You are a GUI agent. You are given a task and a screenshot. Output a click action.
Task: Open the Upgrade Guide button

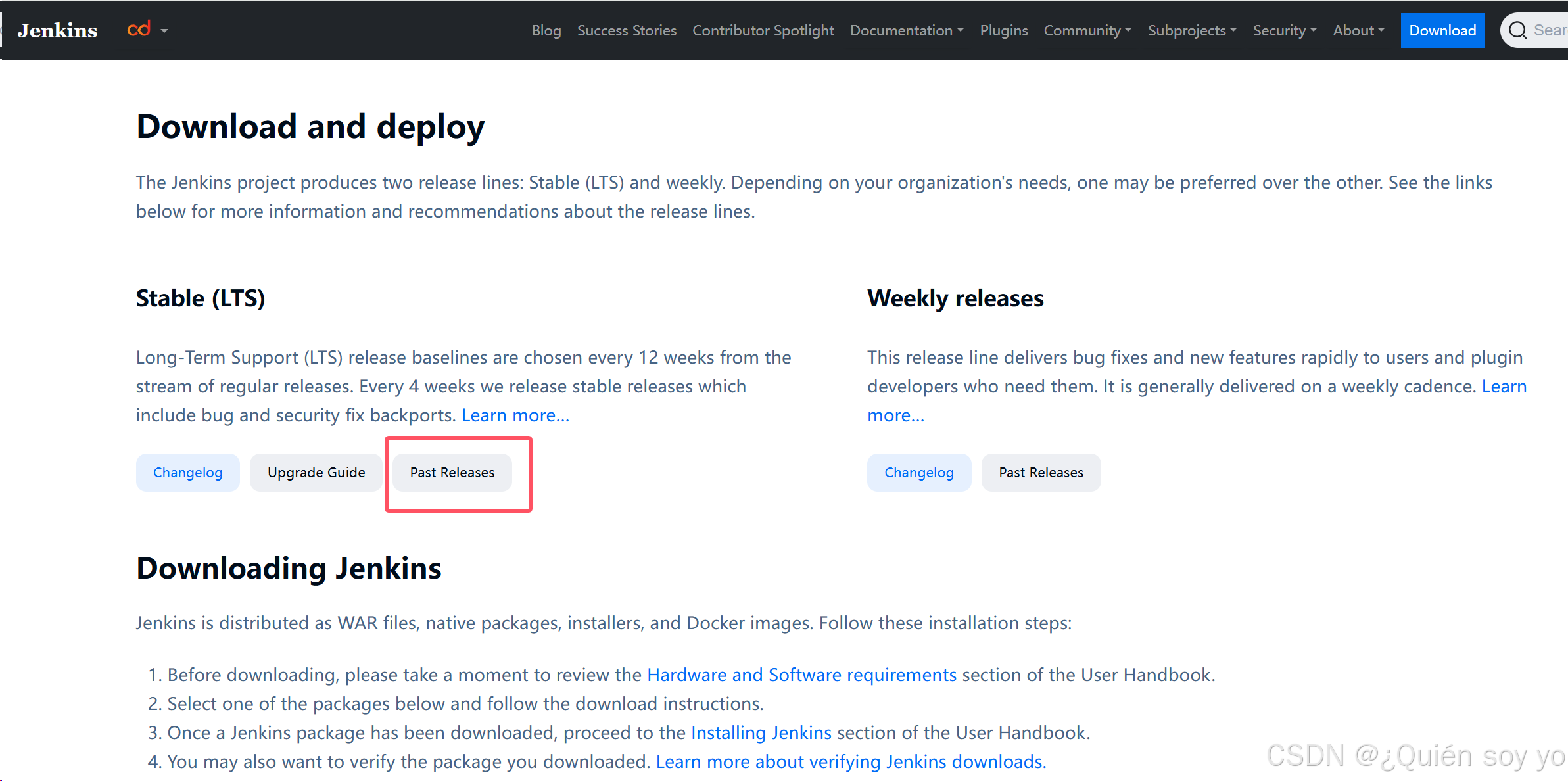[x=316, y=472]
